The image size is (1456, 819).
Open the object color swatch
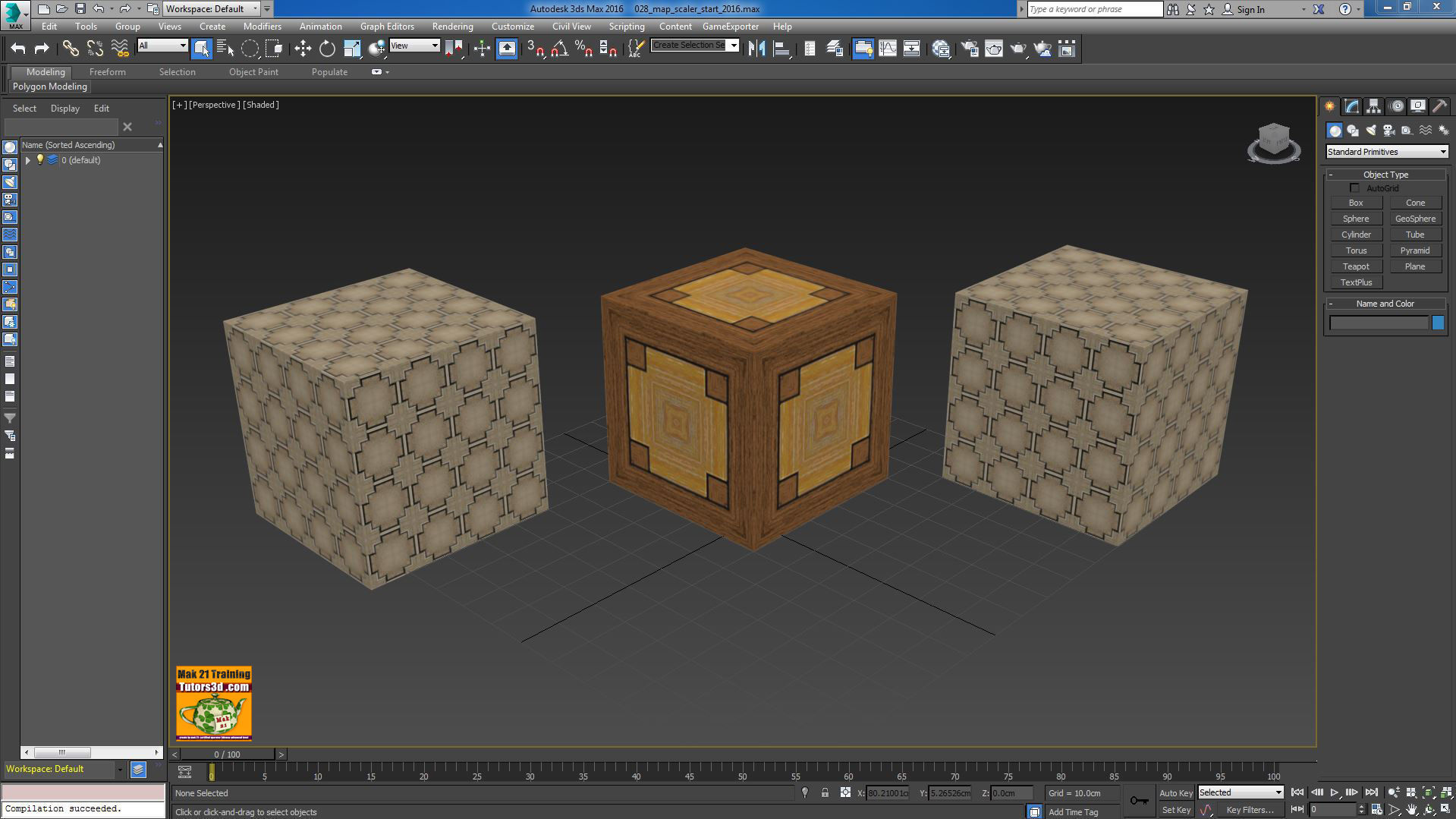(1438, 323)
